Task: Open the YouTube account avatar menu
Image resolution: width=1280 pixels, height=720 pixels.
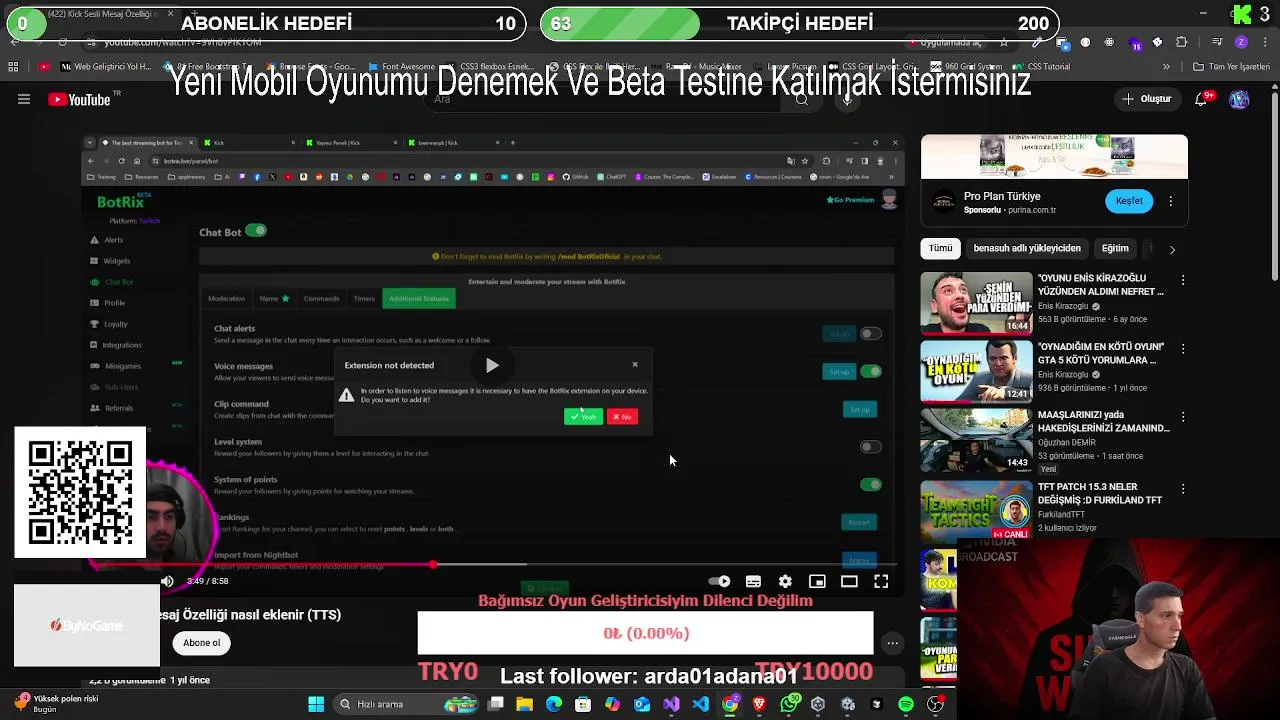Action: coord(1239,99)
